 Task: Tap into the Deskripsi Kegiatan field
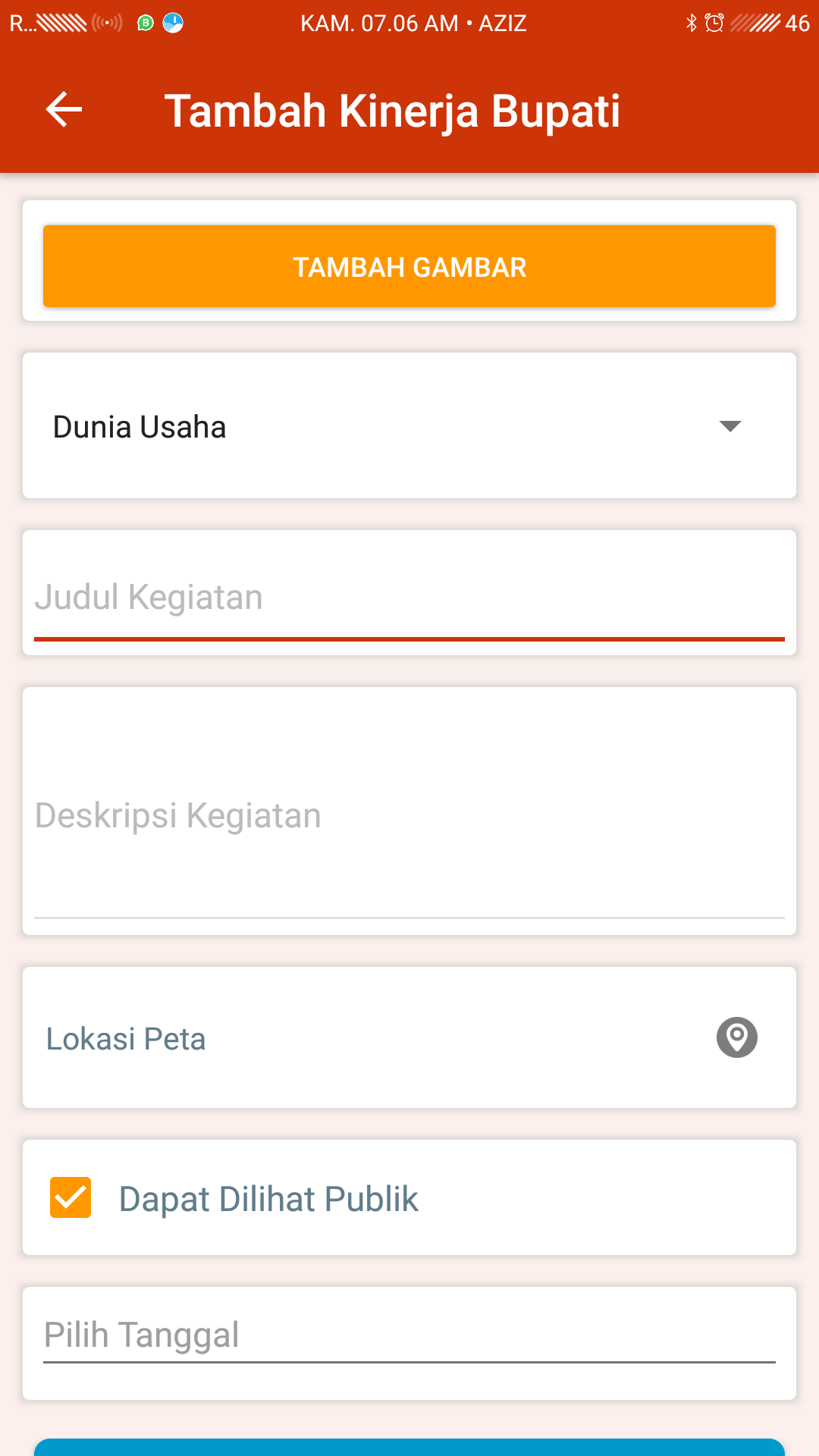click(409, 816)
